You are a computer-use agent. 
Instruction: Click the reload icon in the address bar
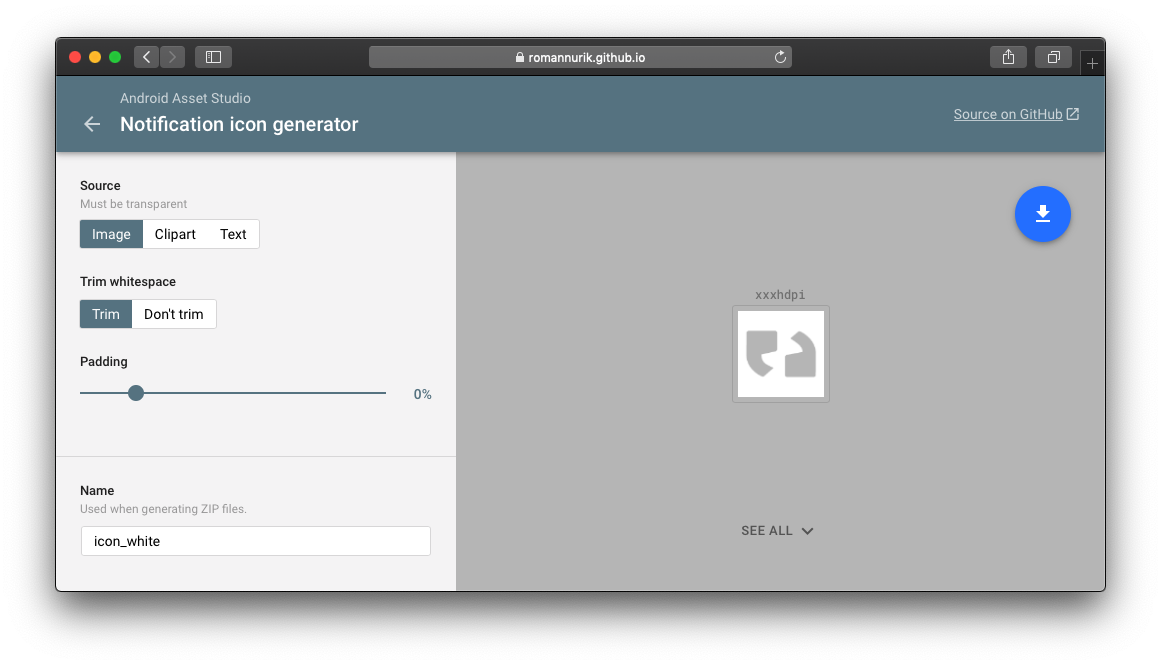click(780, 57)
